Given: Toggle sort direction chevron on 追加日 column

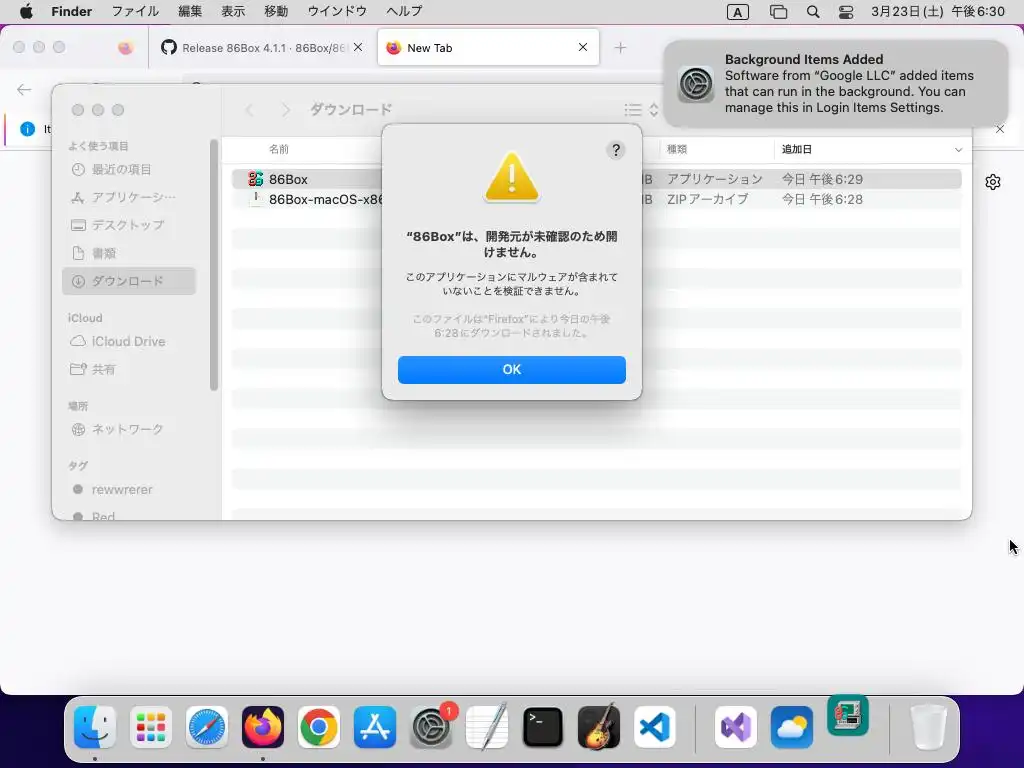Looking at the screenshot, I should 958,150.
